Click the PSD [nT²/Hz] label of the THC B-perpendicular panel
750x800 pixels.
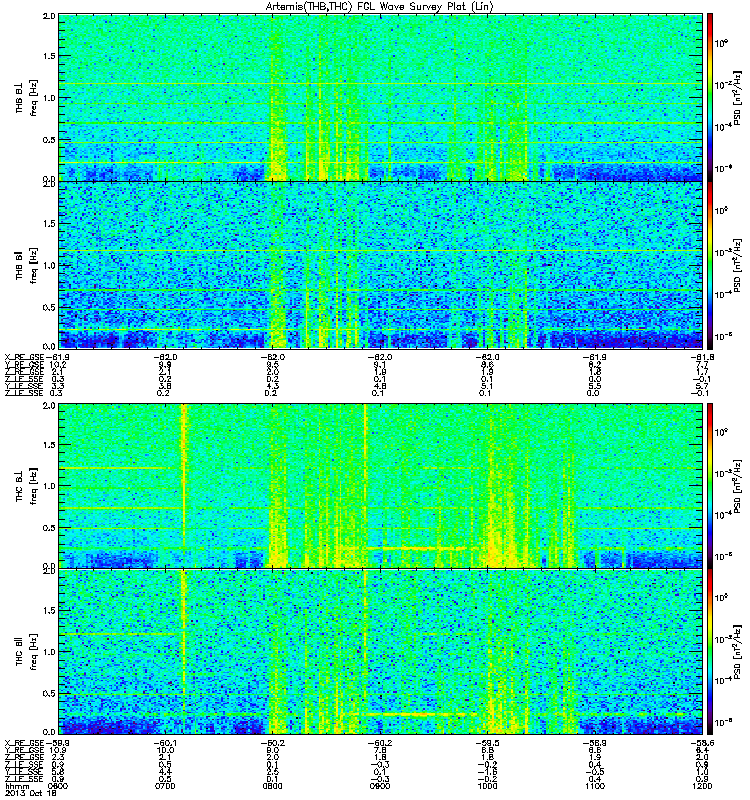[x=737, y=485]
